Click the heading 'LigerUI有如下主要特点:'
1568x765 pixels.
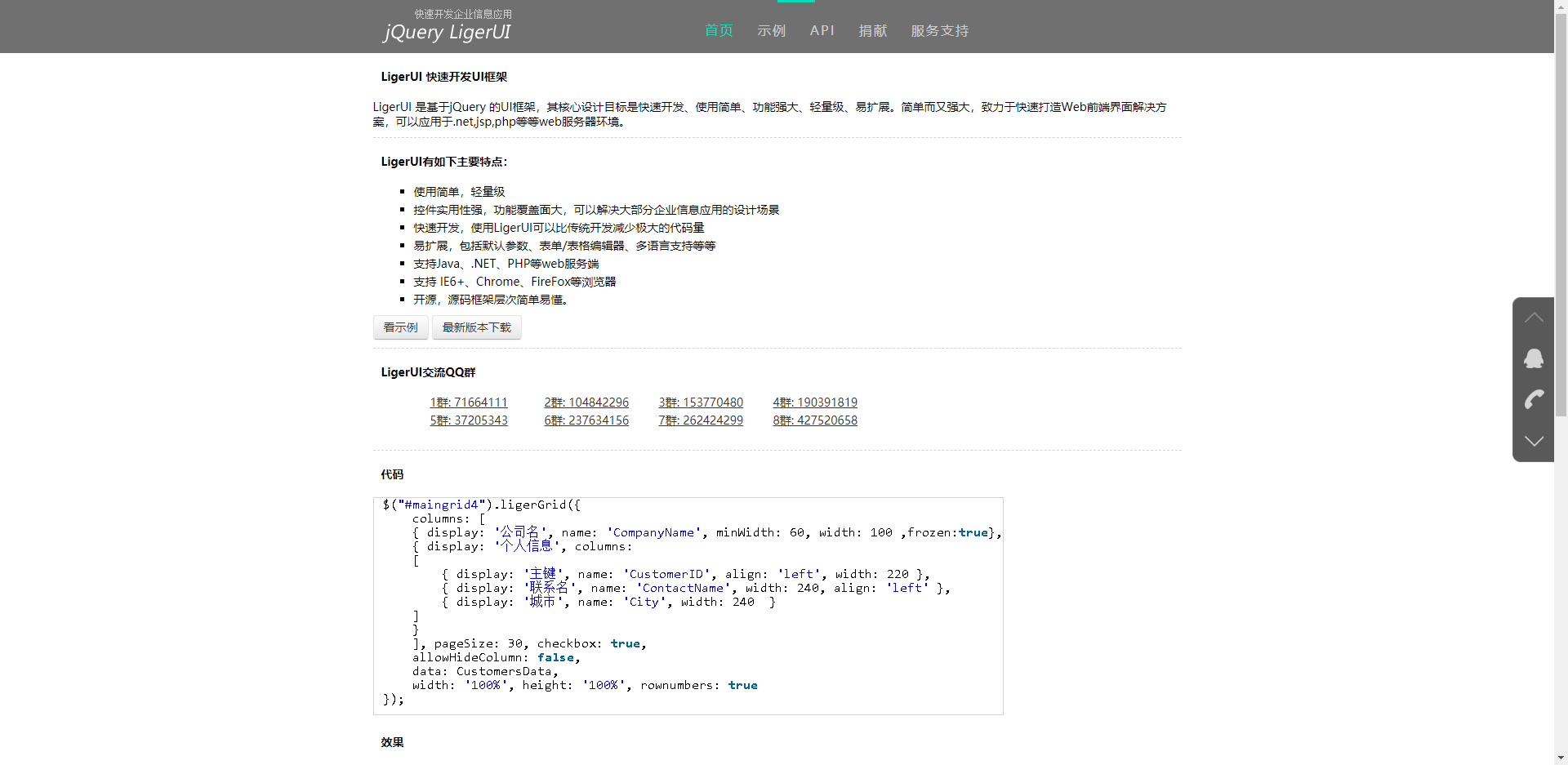tap(444, 162)
